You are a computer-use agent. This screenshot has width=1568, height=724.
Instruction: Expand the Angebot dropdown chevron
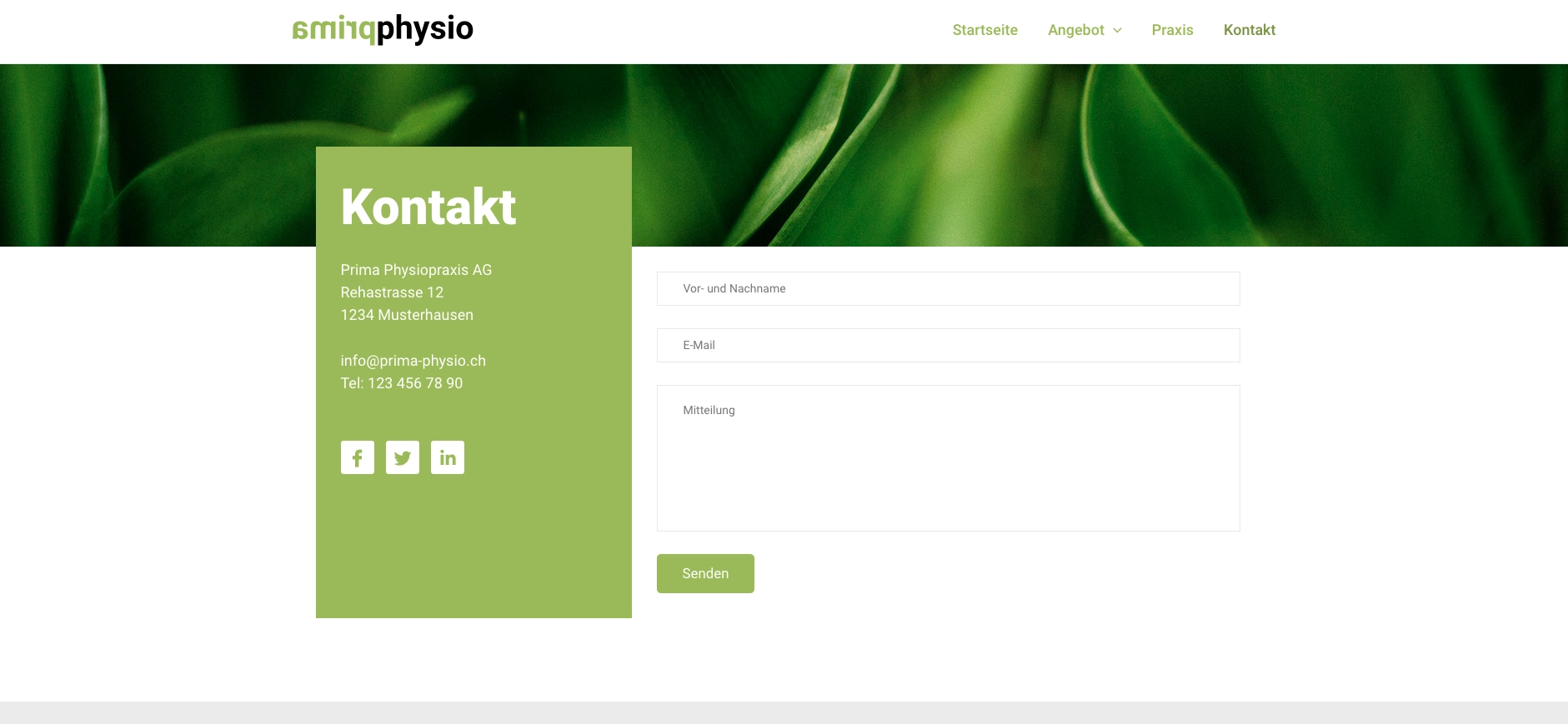coord(1117,31)
